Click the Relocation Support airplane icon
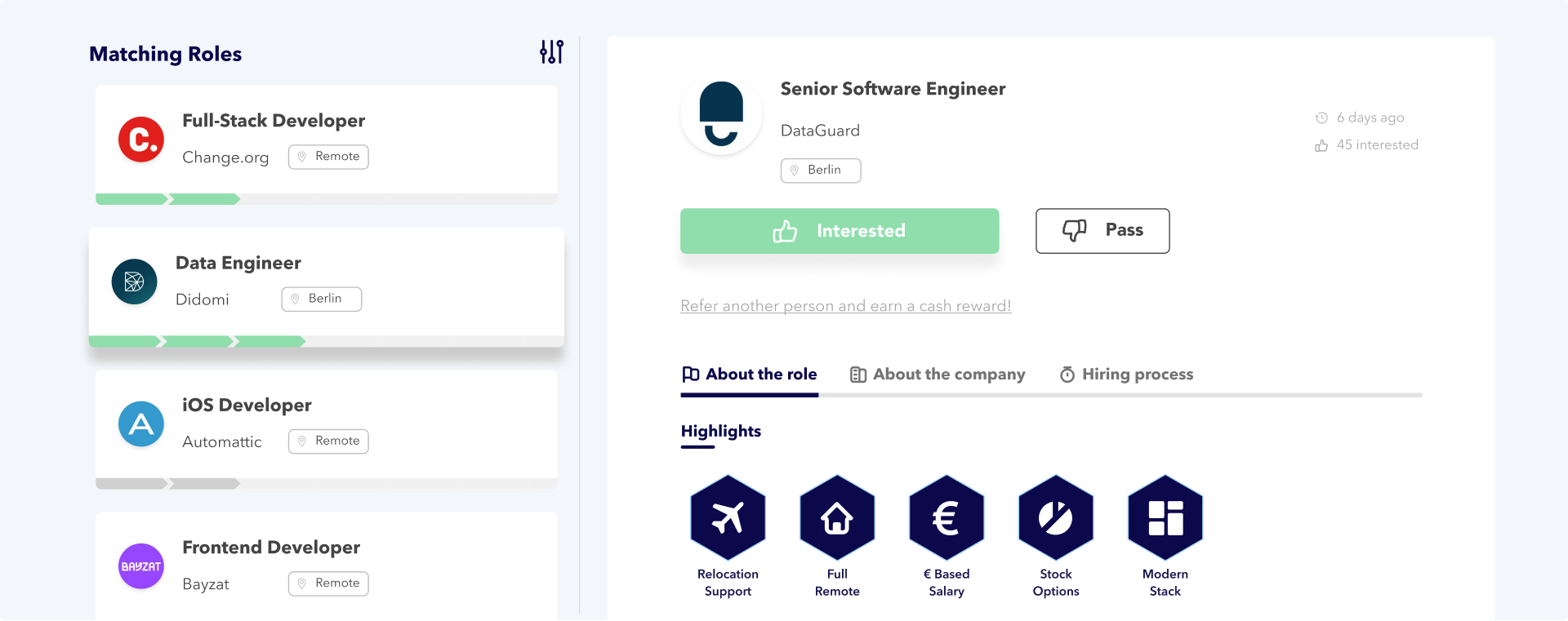This screenshot has height=621, width=1568. coord(728,517)
